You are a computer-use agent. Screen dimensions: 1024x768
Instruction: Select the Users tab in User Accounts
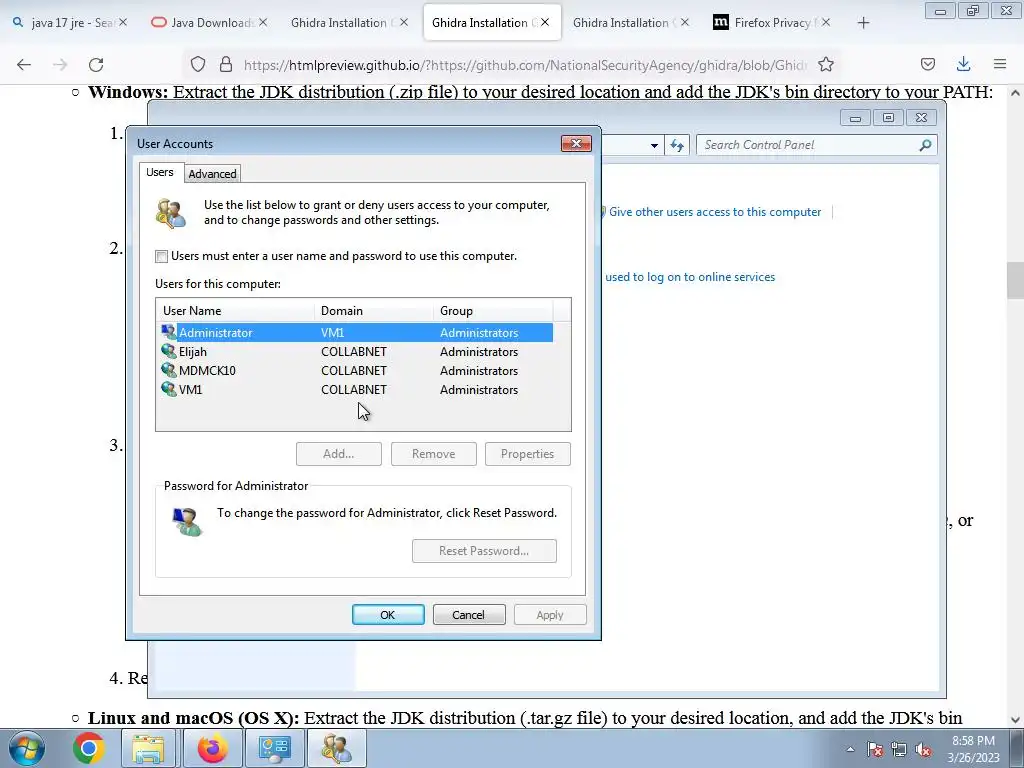[x=160, y=172]
